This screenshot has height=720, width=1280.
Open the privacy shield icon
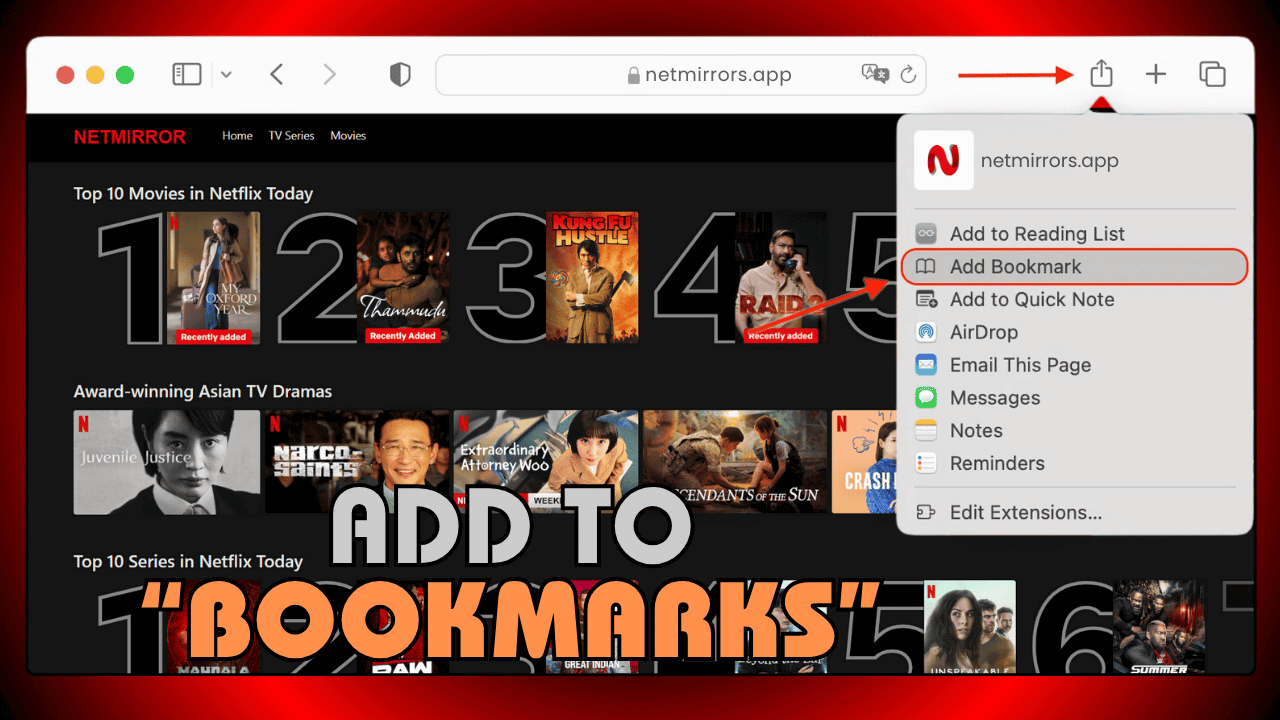400,74
